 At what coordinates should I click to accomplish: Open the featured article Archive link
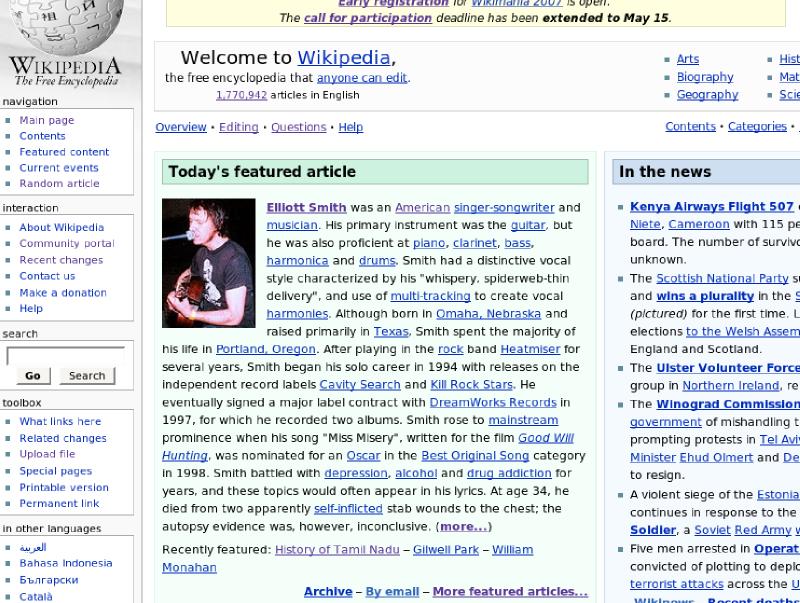(x=328, y=592)
